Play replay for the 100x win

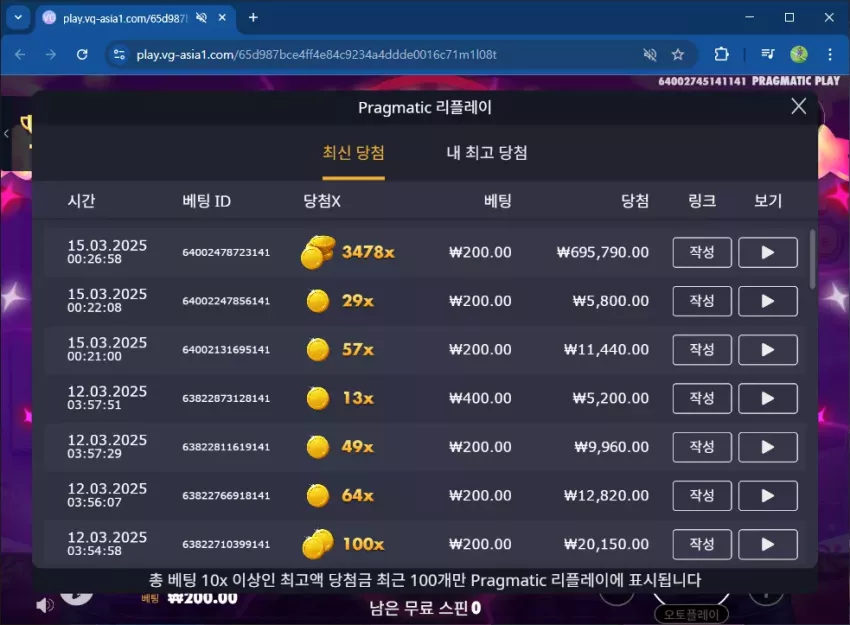(x=768, y=544)
